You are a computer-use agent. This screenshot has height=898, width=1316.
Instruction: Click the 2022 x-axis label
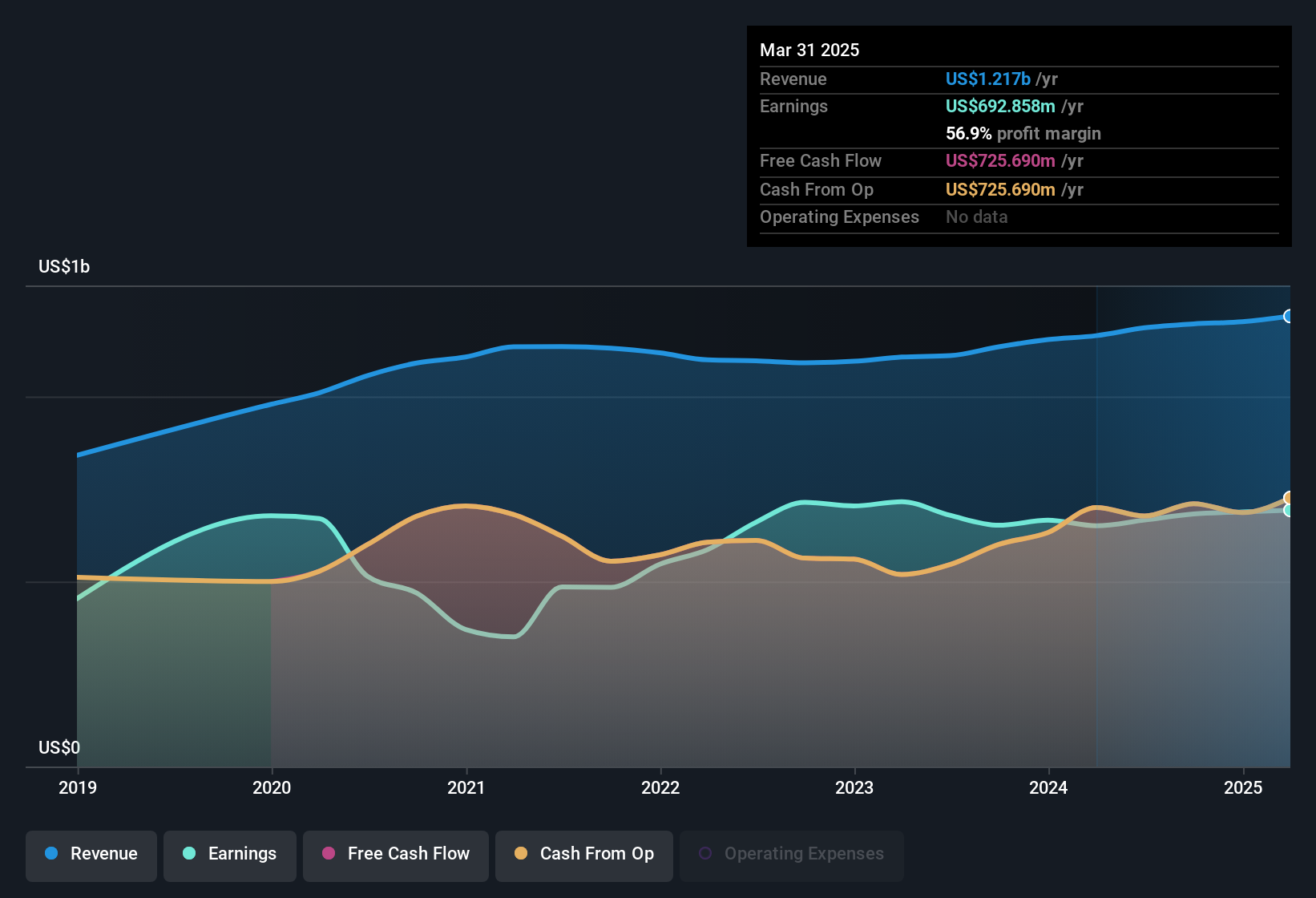click(x=660, y=787)
